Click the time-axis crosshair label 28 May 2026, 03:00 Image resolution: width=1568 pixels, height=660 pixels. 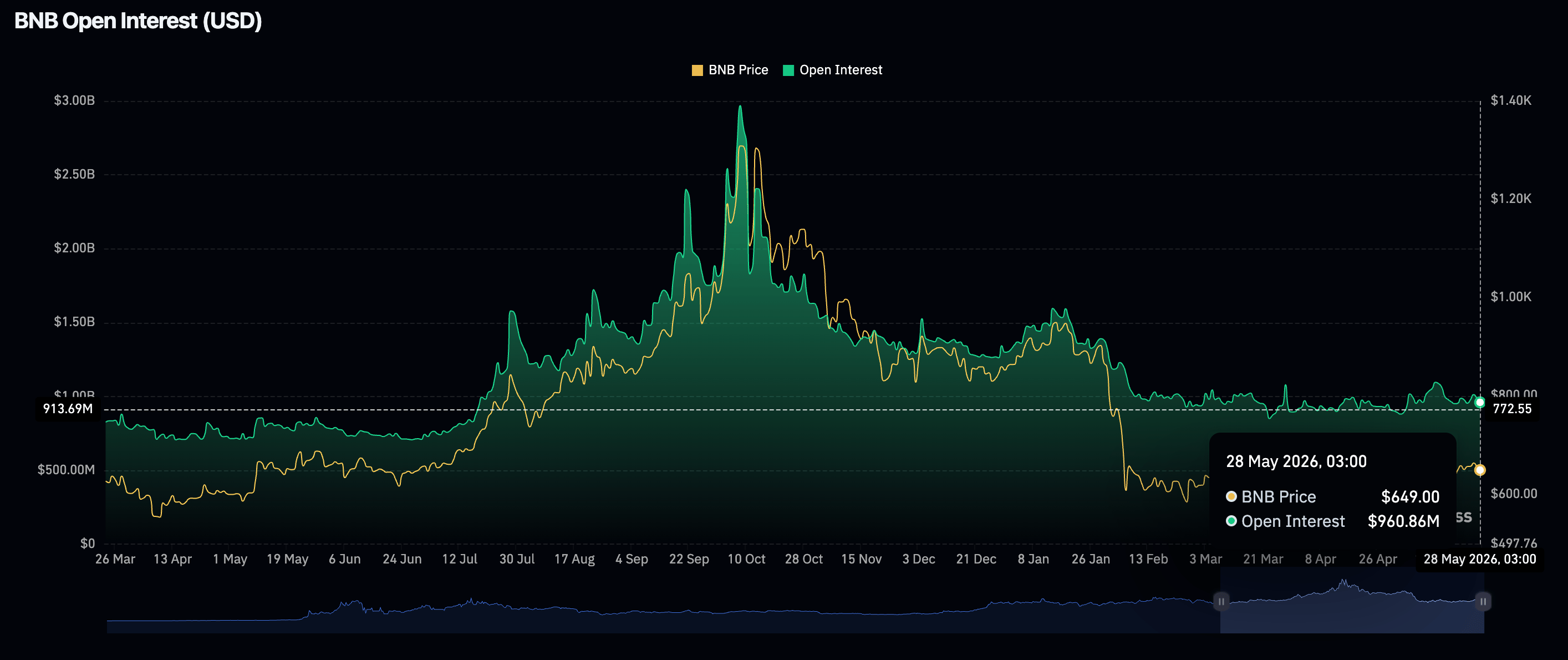pyautogui.click(x=1479, y=559)
